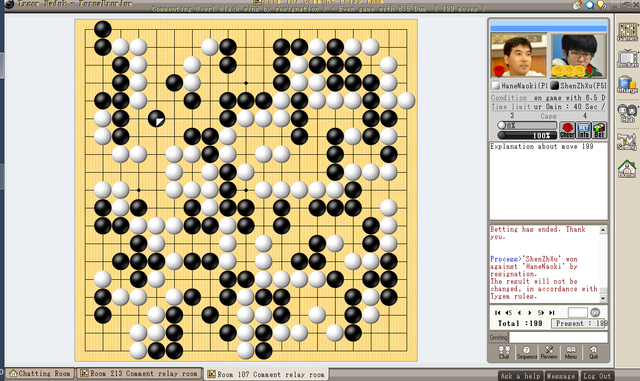Viewport: 640px width, 381px height.
Task: Quit the game room
Action: pos(593,352)
